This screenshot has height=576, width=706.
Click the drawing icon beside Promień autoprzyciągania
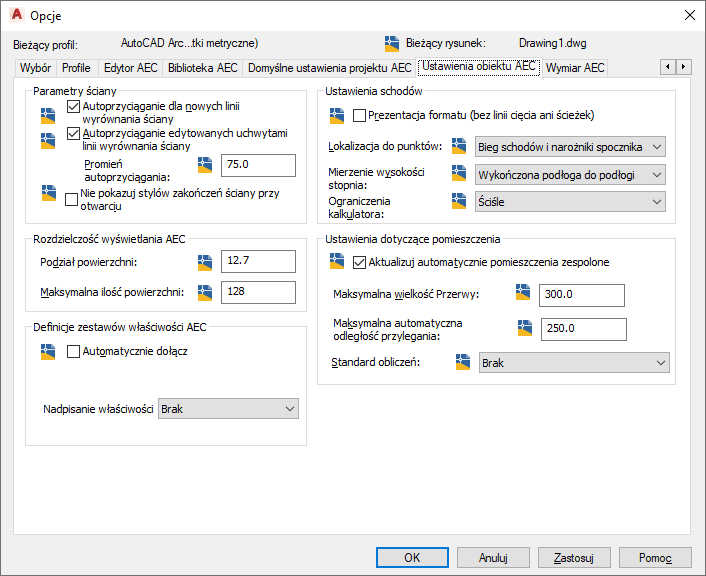(205, 165)
